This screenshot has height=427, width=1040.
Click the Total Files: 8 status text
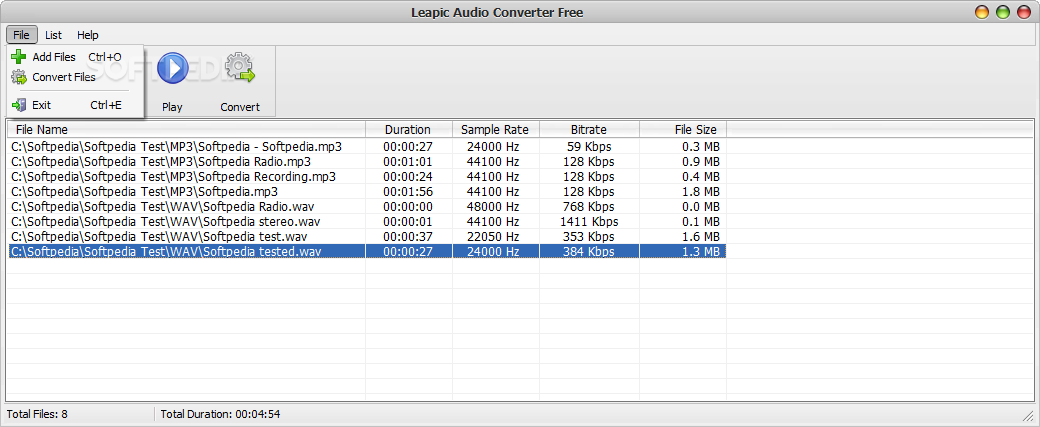[37, 414]
